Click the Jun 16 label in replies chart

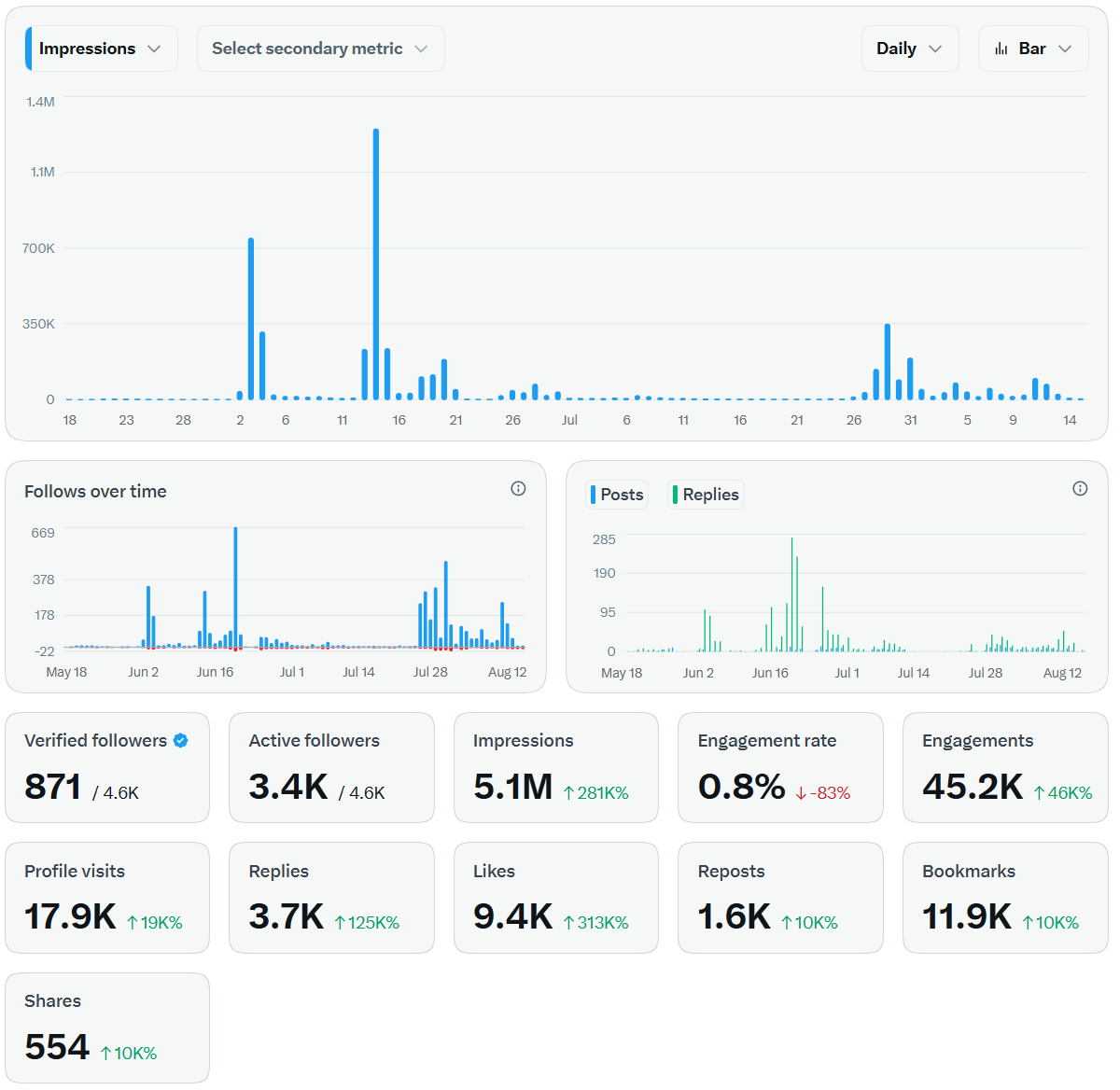[x=770, y=673]
